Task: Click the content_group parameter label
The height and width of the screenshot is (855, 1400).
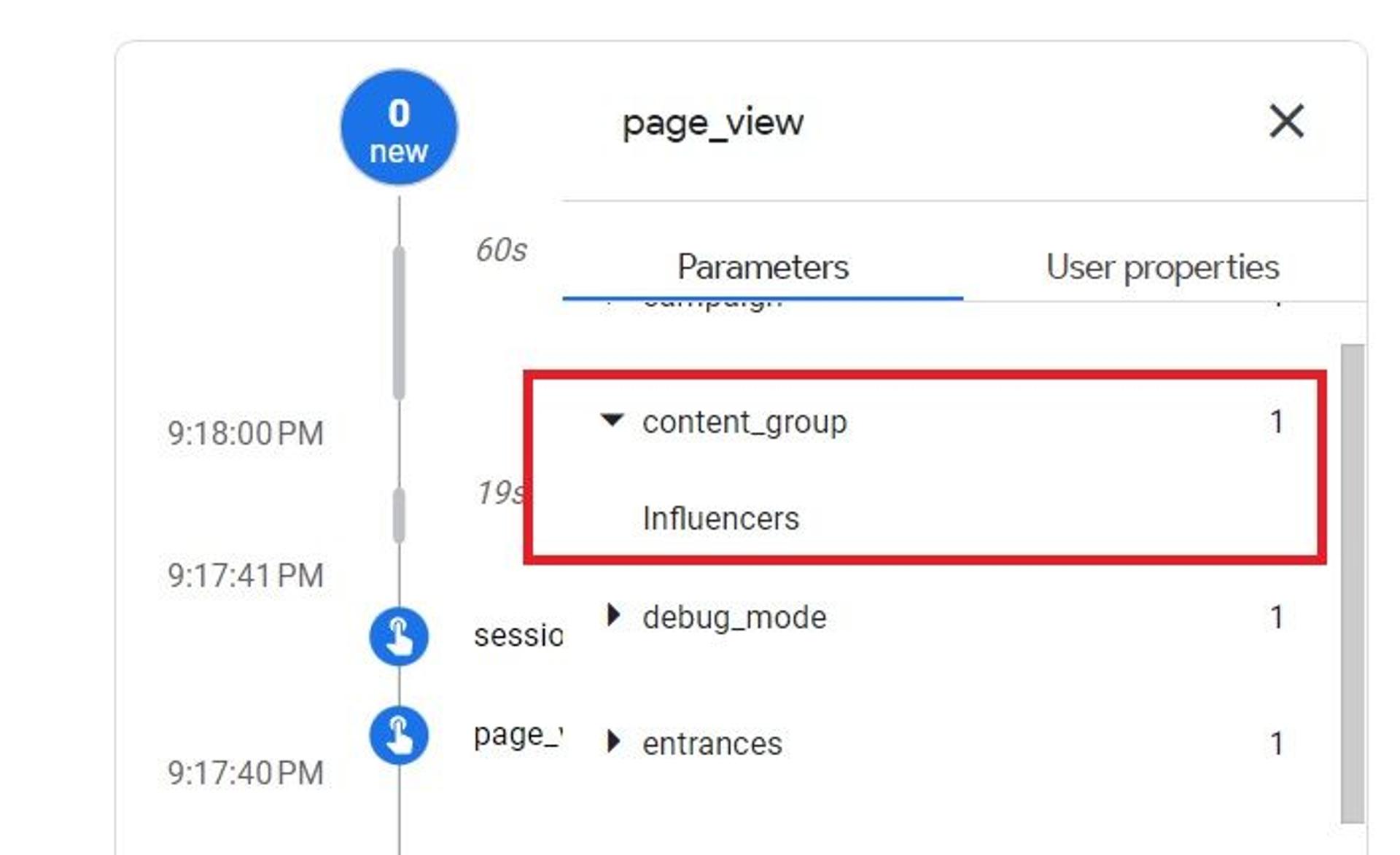Action: [x=744, y=422]
